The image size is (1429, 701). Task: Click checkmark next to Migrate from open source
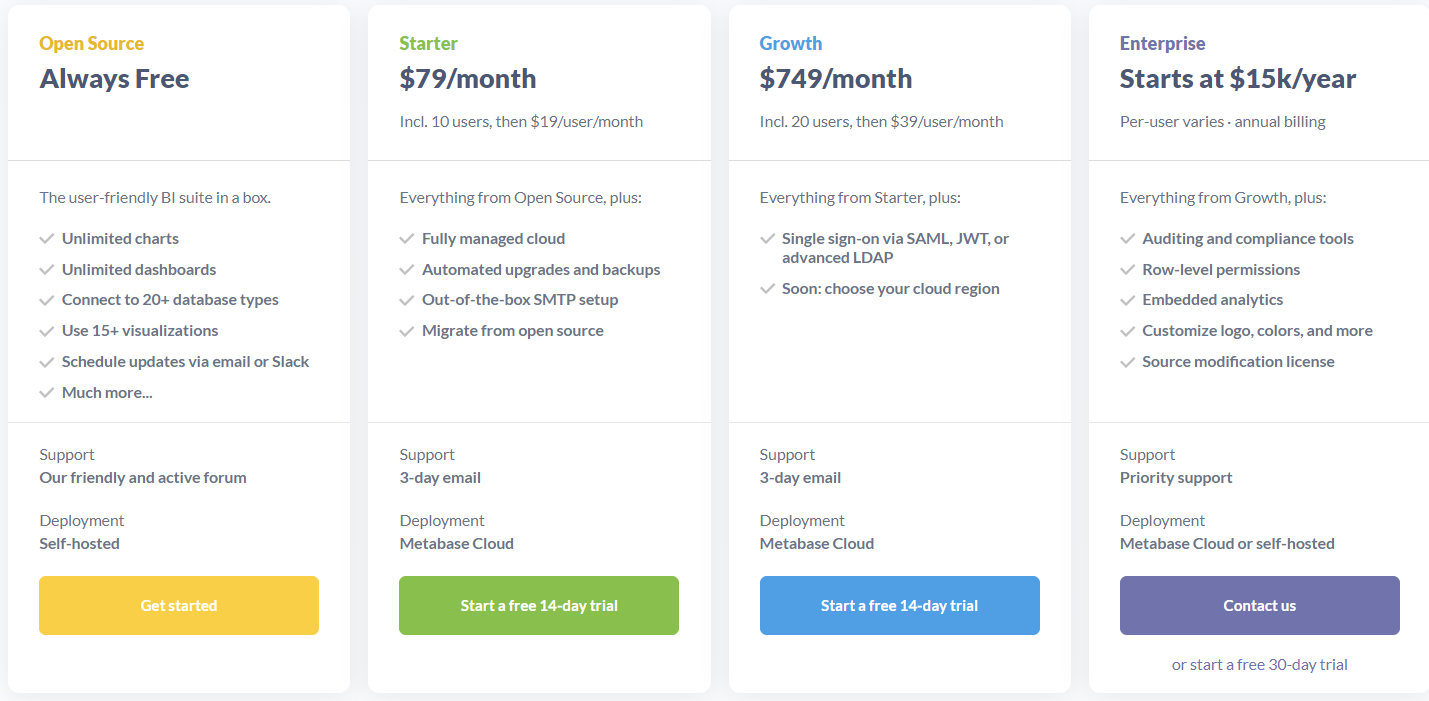(x=406, y=331)
